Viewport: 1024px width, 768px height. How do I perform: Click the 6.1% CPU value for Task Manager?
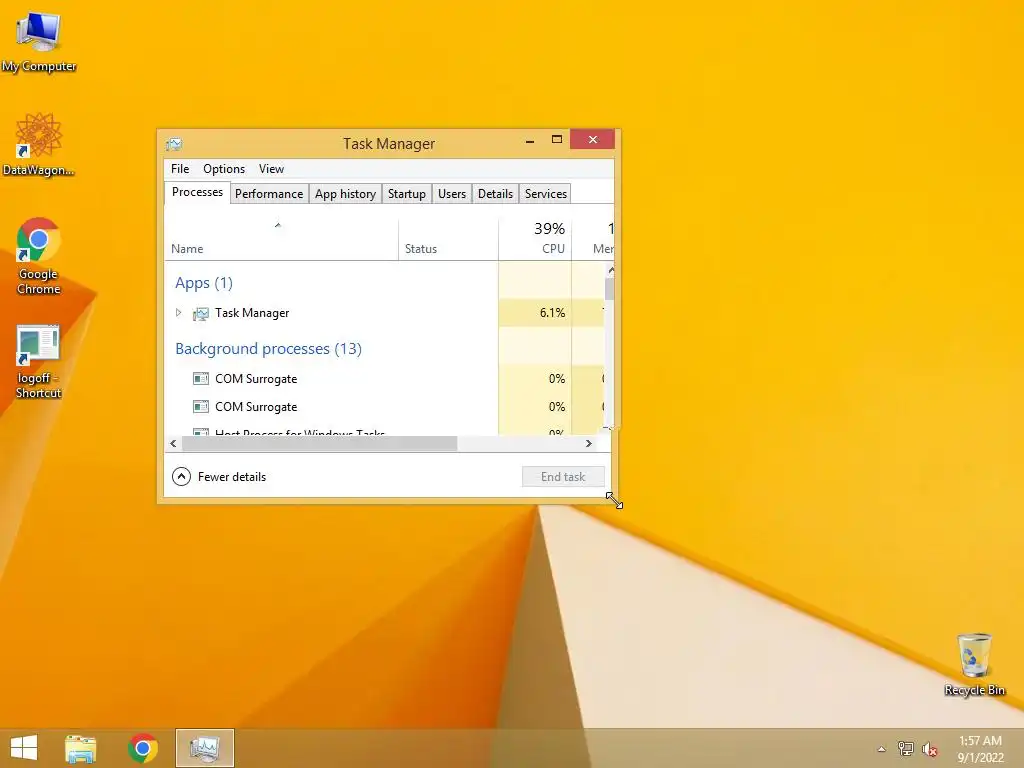(552, 313)
